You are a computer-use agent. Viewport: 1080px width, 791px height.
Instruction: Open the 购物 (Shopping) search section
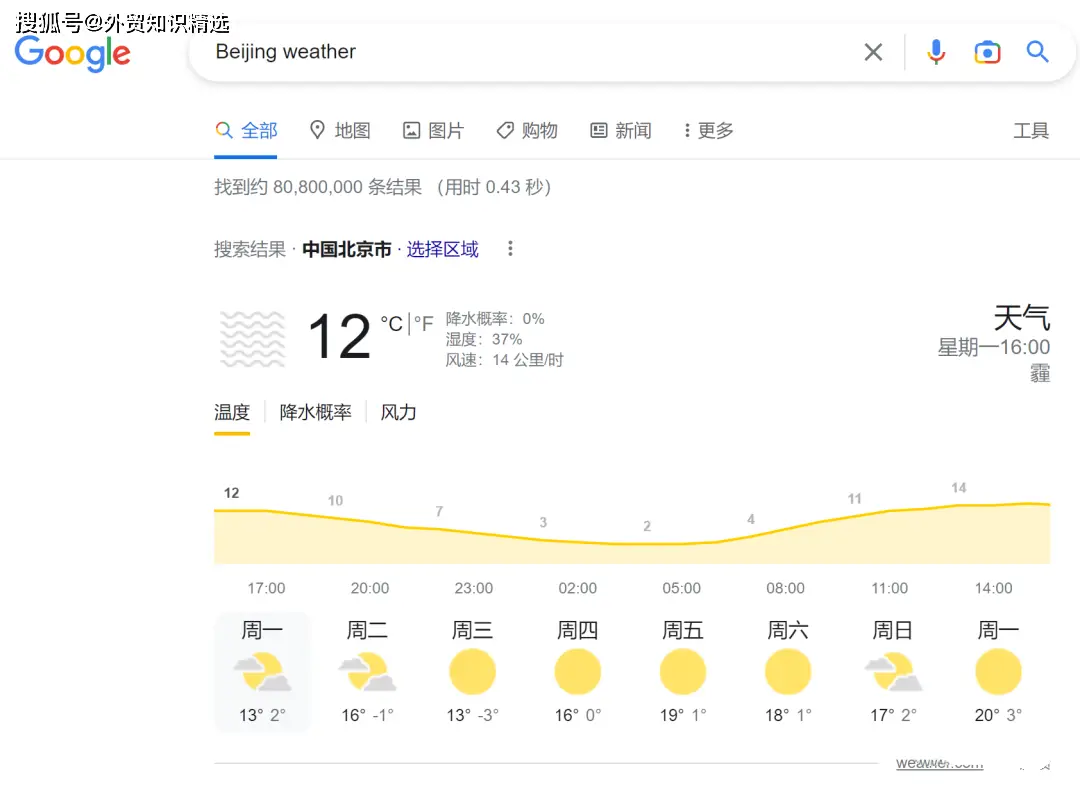[x=527, y=130]
